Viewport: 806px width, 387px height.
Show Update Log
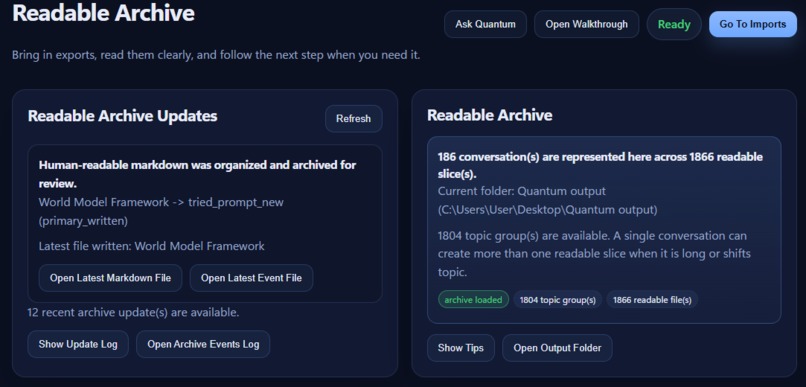(78, 344)
